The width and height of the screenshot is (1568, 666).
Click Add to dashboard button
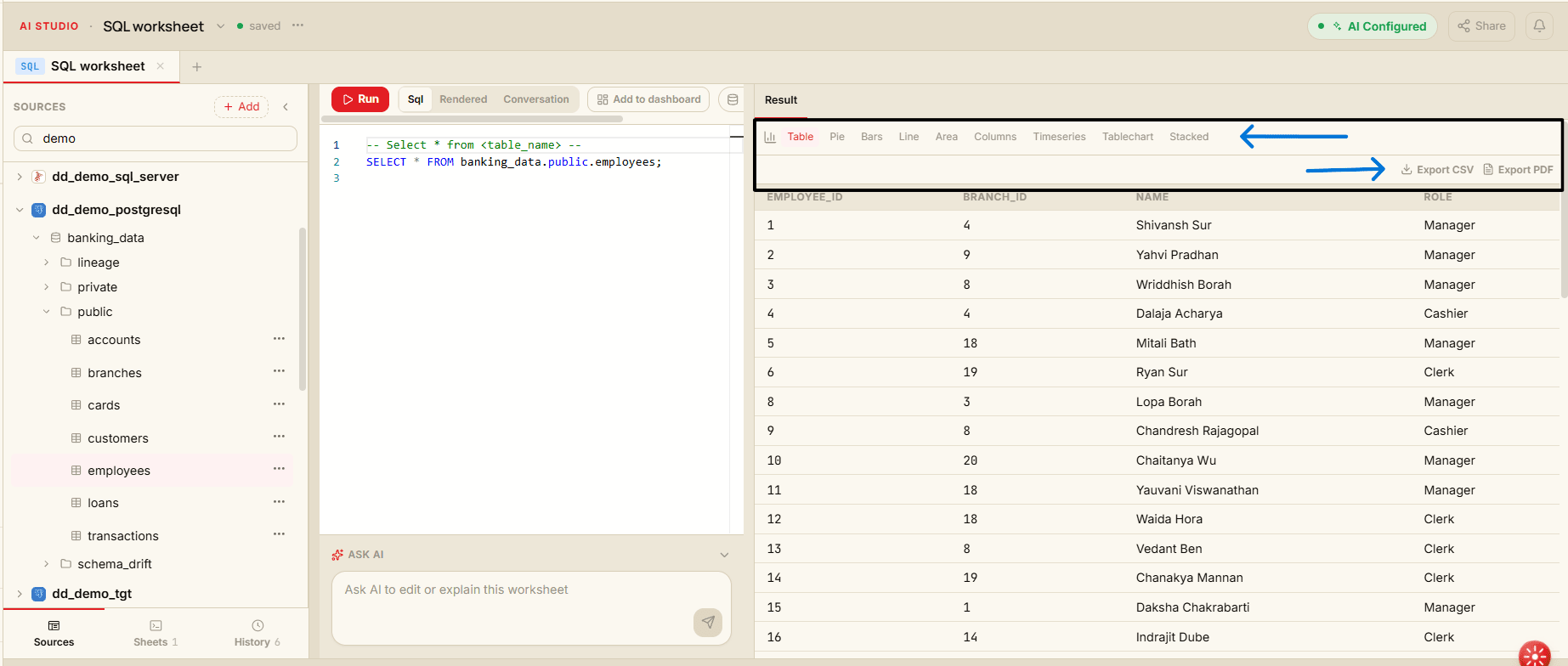tap(648, 99)
